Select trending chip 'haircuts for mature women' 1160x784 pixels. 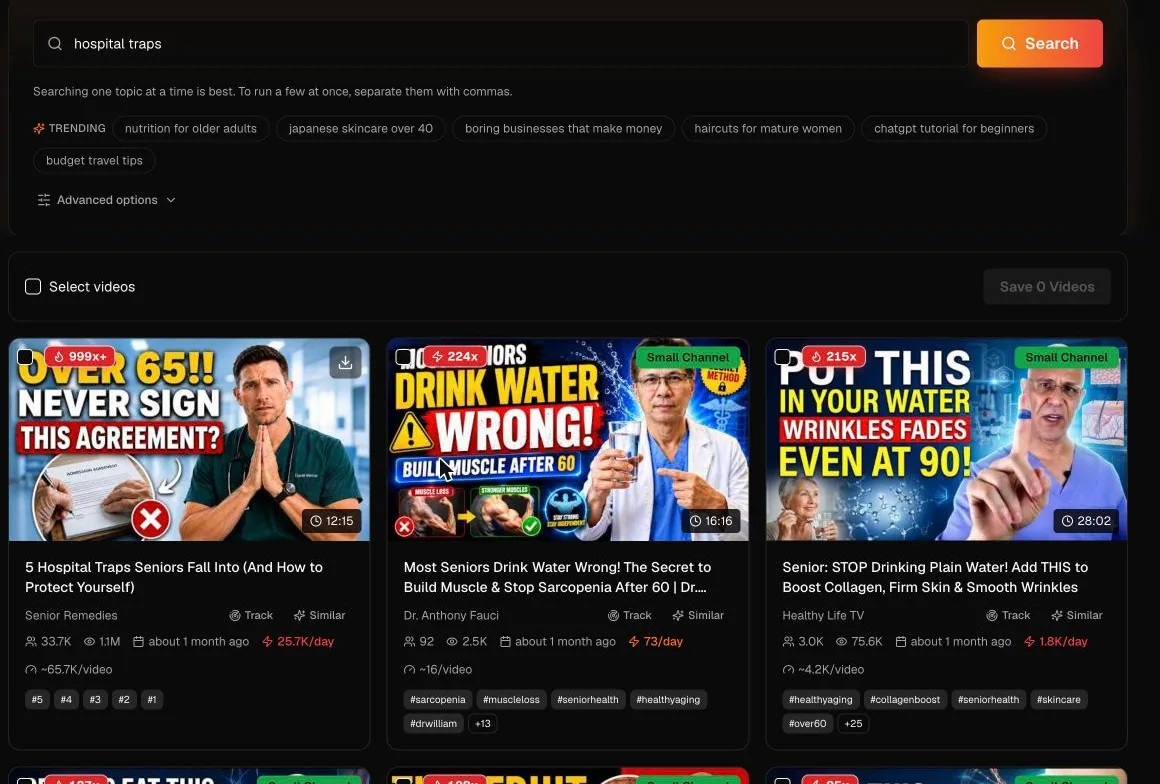[767, 129]
